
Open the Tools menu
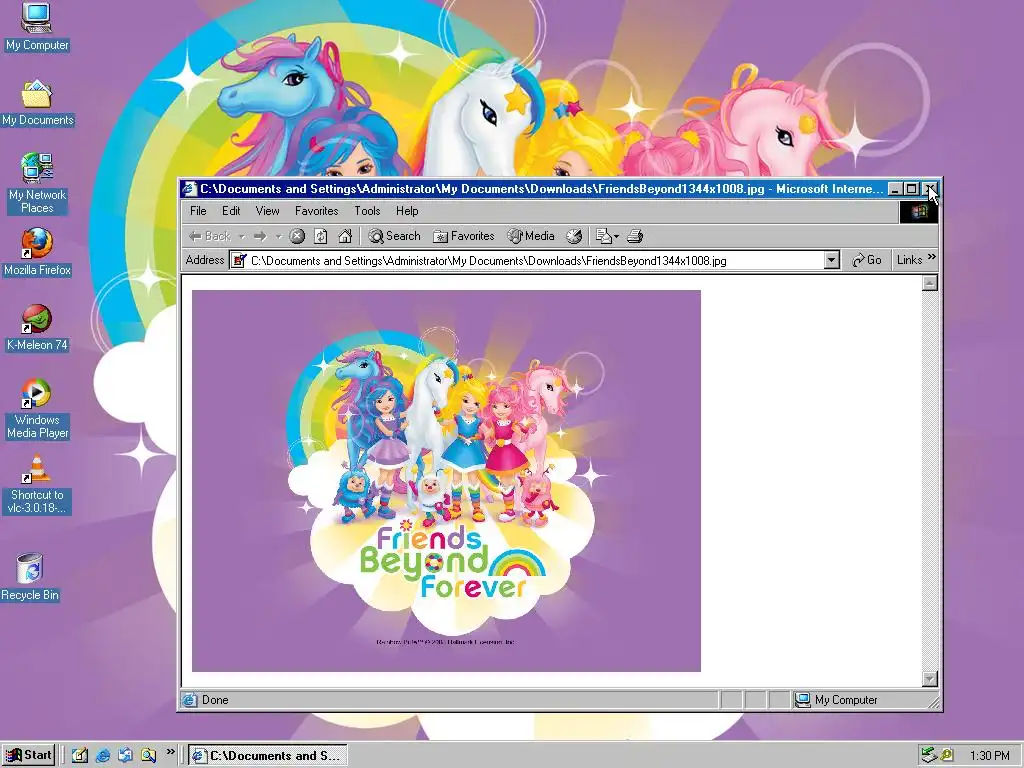(367, 211)
